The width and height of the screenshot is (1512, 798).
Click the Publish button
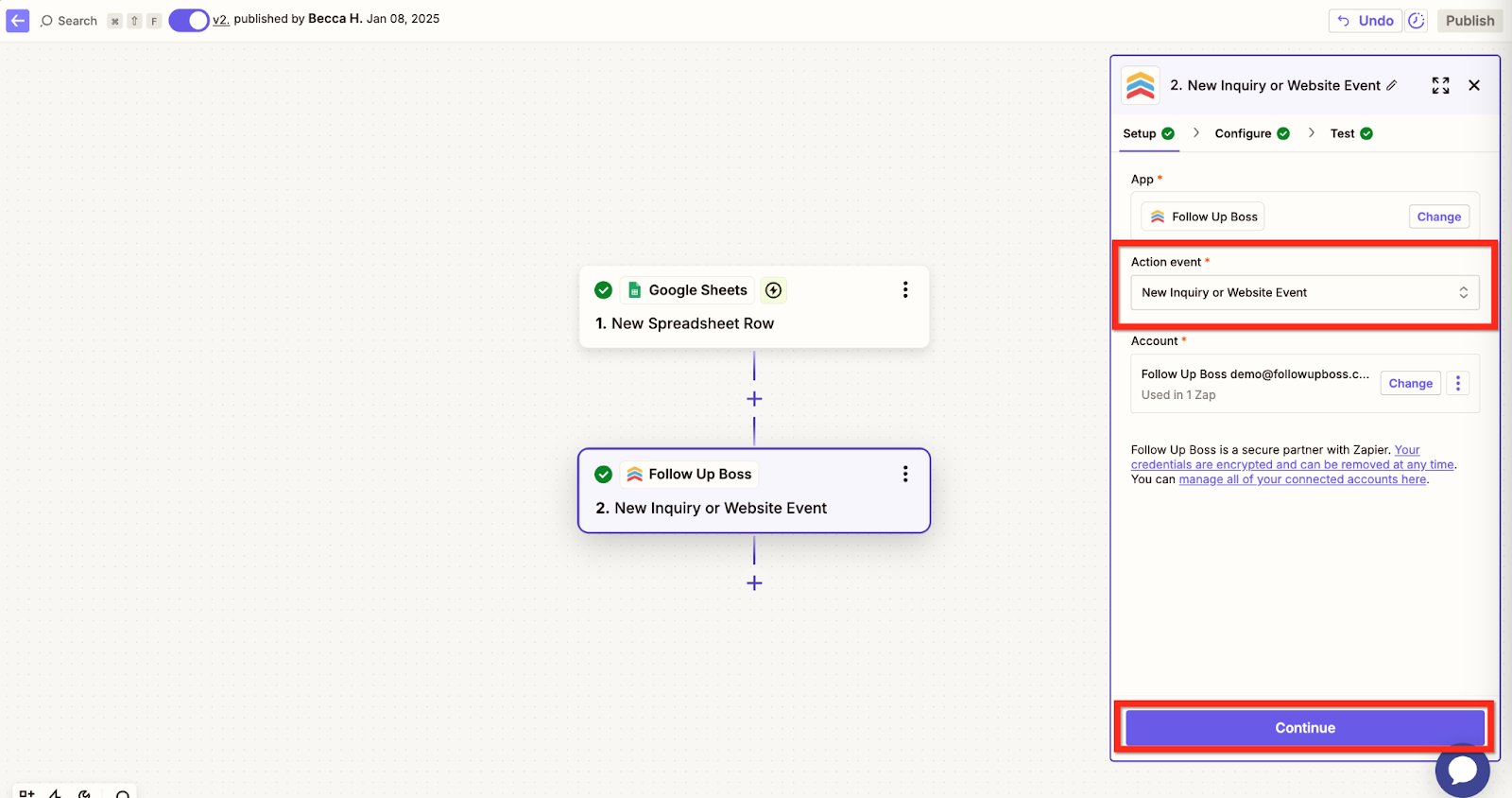1469,21
